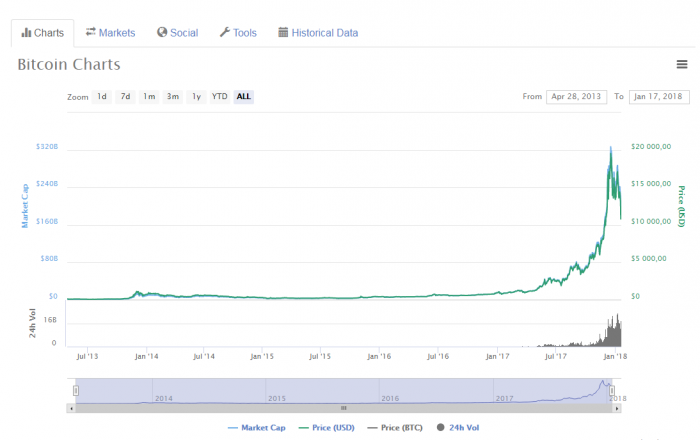Click the 2016 label in navigator
The height and width of the screenshot is (440, 700).
pos(390,398)
